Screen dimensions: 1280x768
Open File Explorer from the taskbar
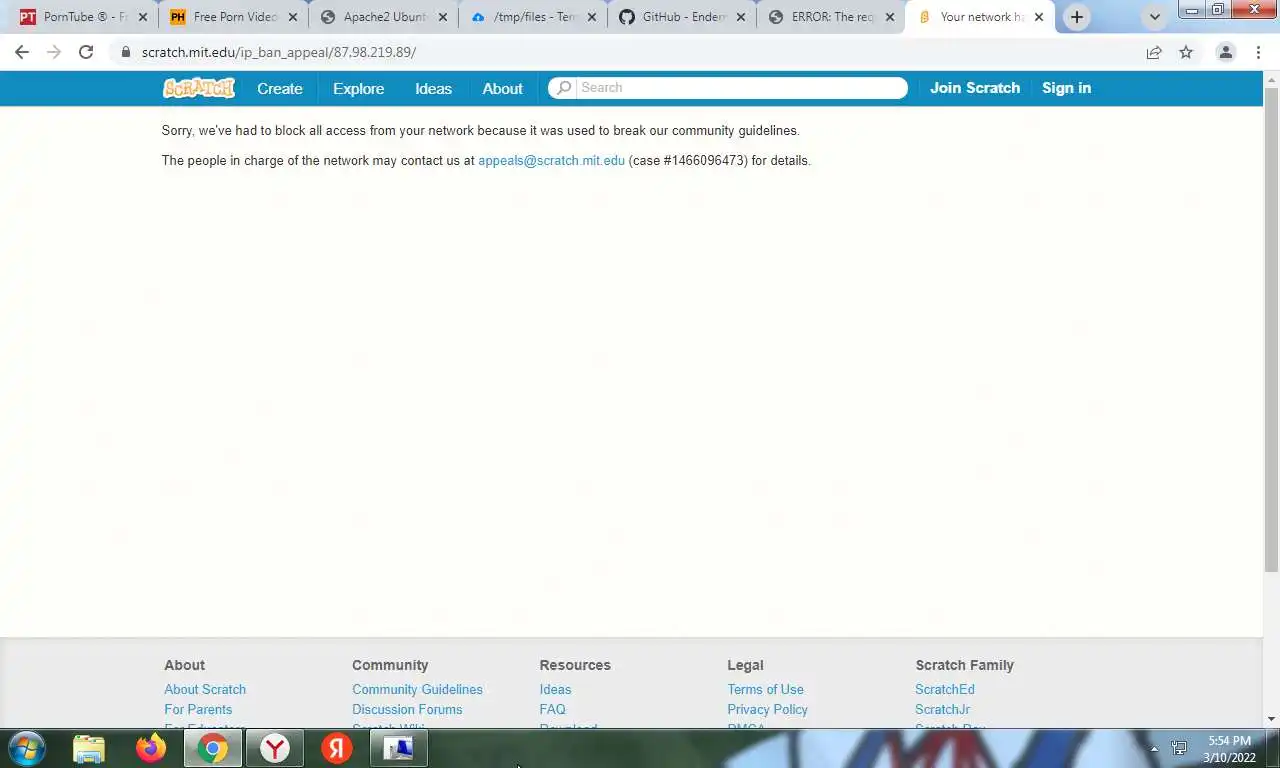[89, 748]
